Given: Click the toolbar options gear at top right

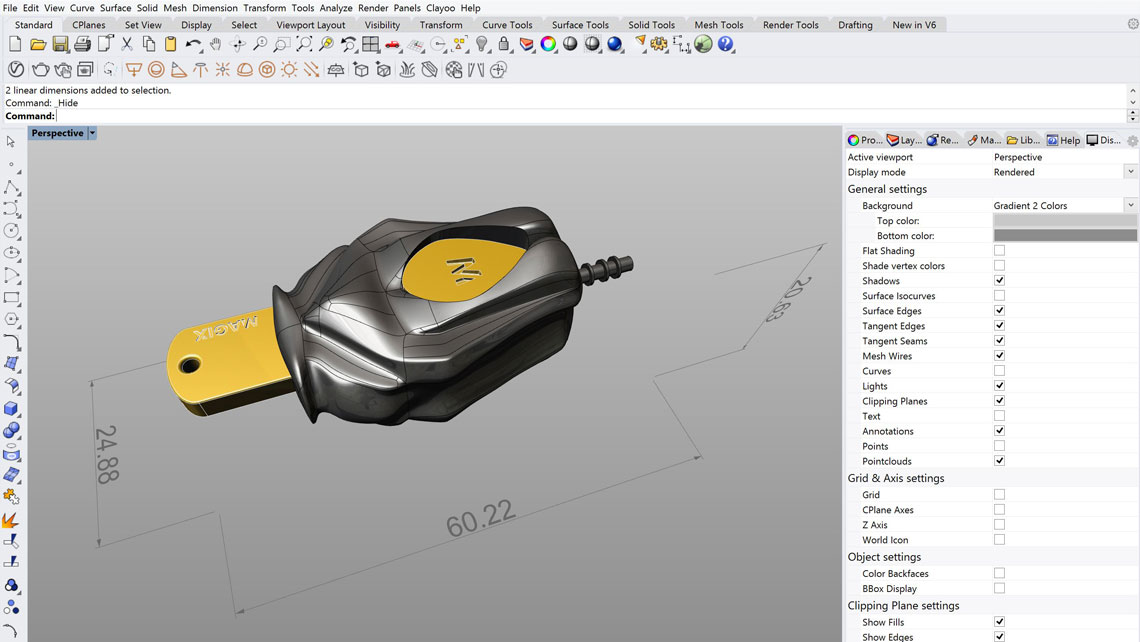Looking at the screenshot, I should (x=1133, y=24).
